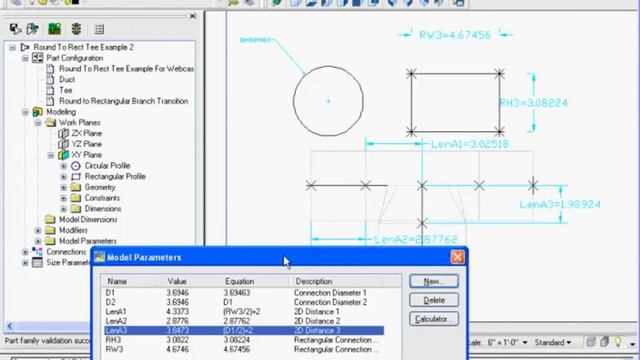The image size is (640, 360).
Task: Click the Delete button in Model Parameters
Action: (x=434, y=300)
